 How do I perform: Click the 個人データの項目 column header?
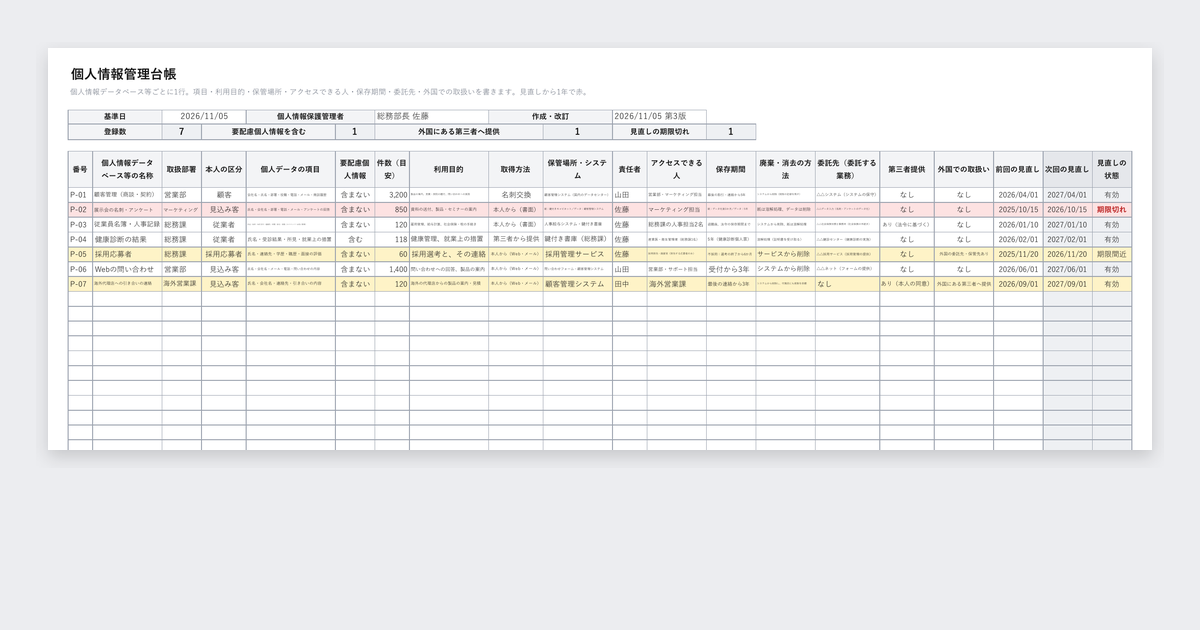pos(291,169)
